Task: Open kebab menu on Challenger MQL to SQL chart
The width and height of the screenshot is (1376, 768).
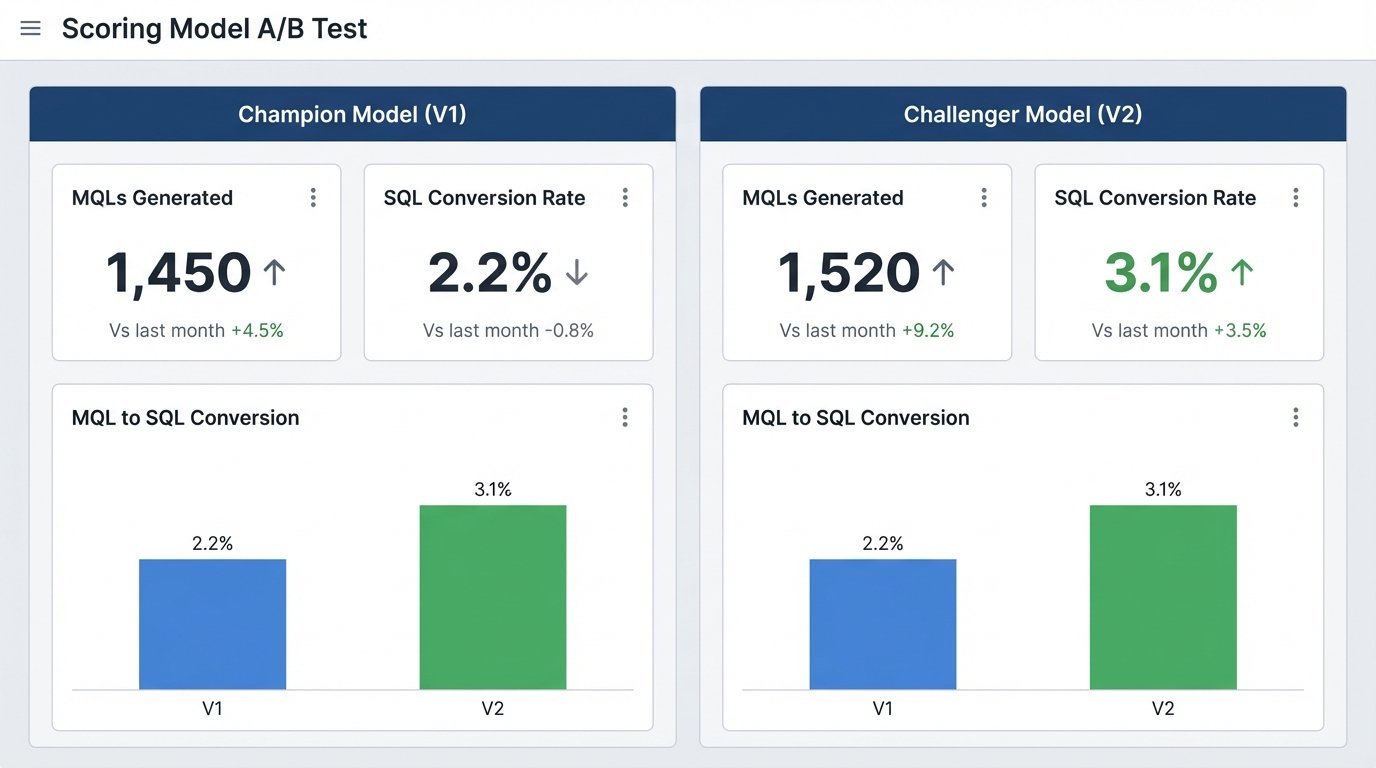Action: 1295,417
